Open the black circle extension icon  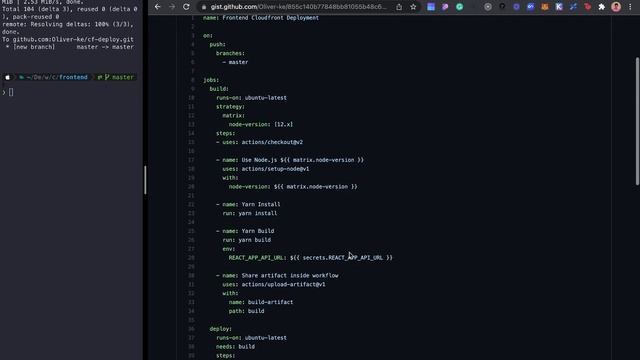502,6
